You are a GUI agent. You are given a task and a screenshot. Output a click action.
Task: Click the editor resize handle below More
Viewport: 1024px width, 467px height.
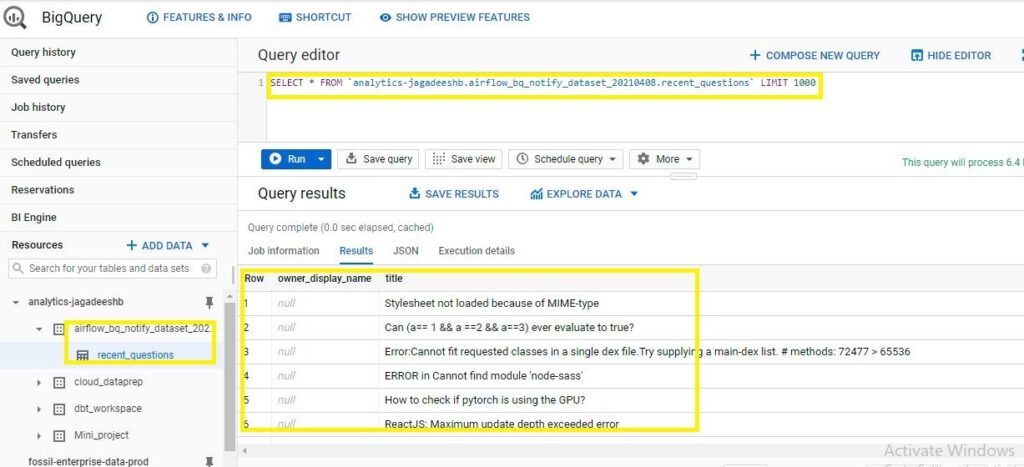[x=683, y=176]
